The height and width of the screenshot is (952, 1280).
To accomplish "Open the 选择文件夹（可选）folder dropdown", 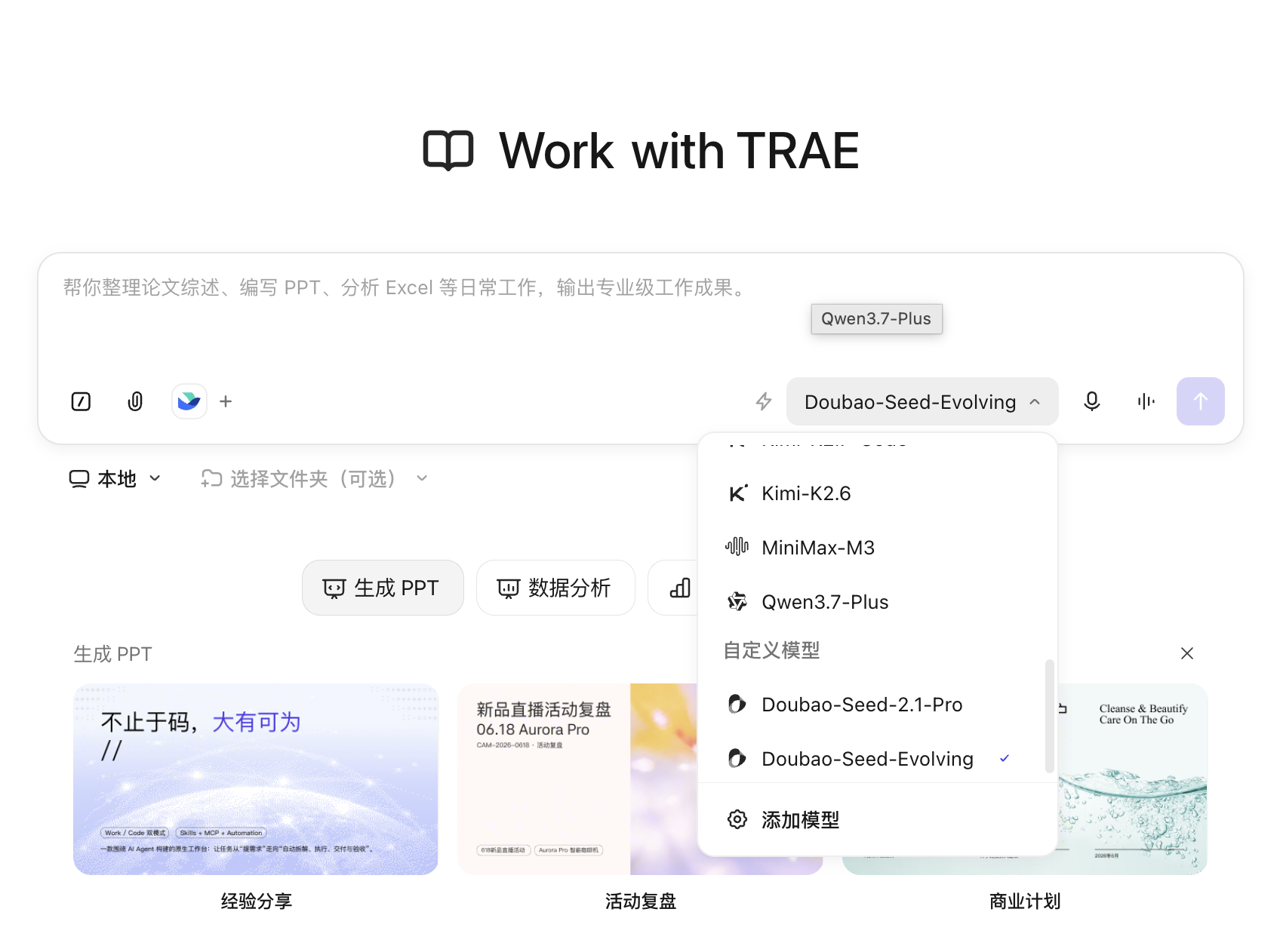I will point(314,478).
